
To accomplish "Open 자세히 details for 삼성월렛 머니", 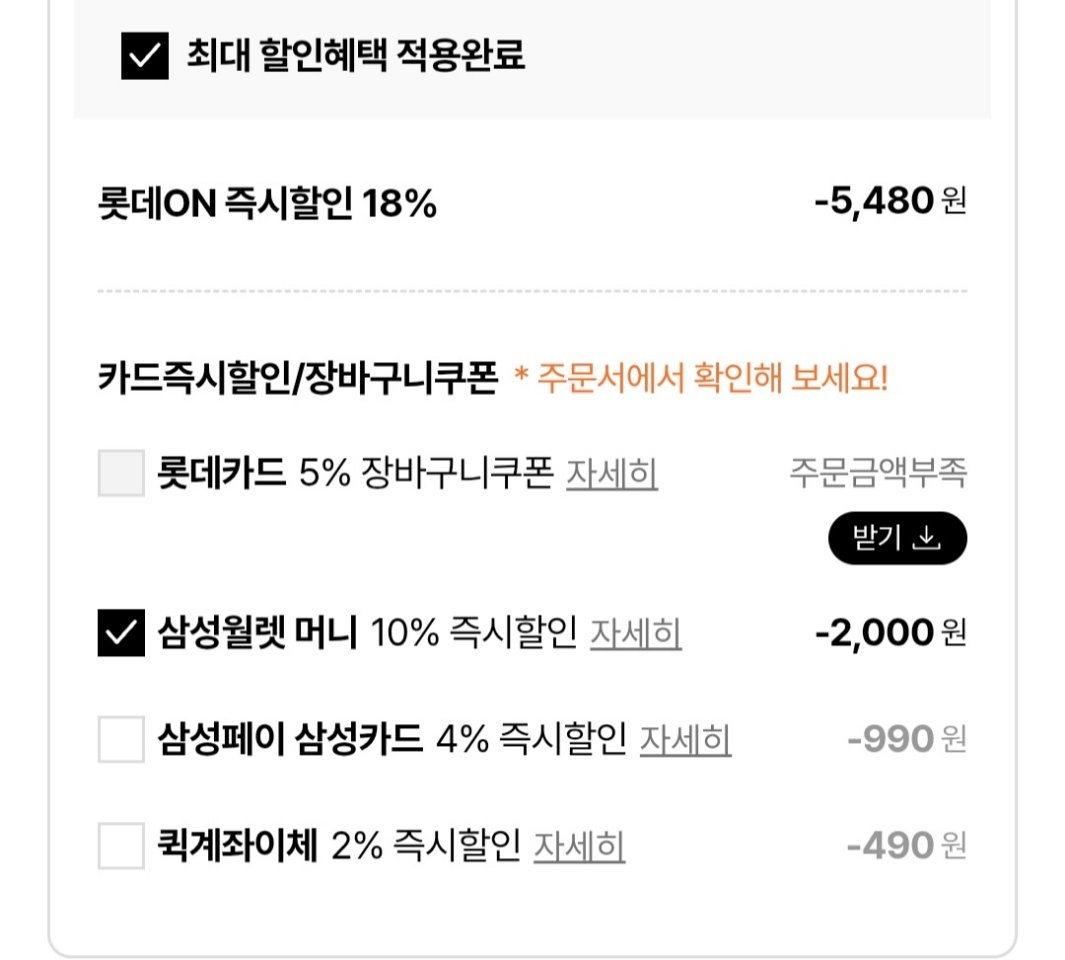I will tap(636, 632).
